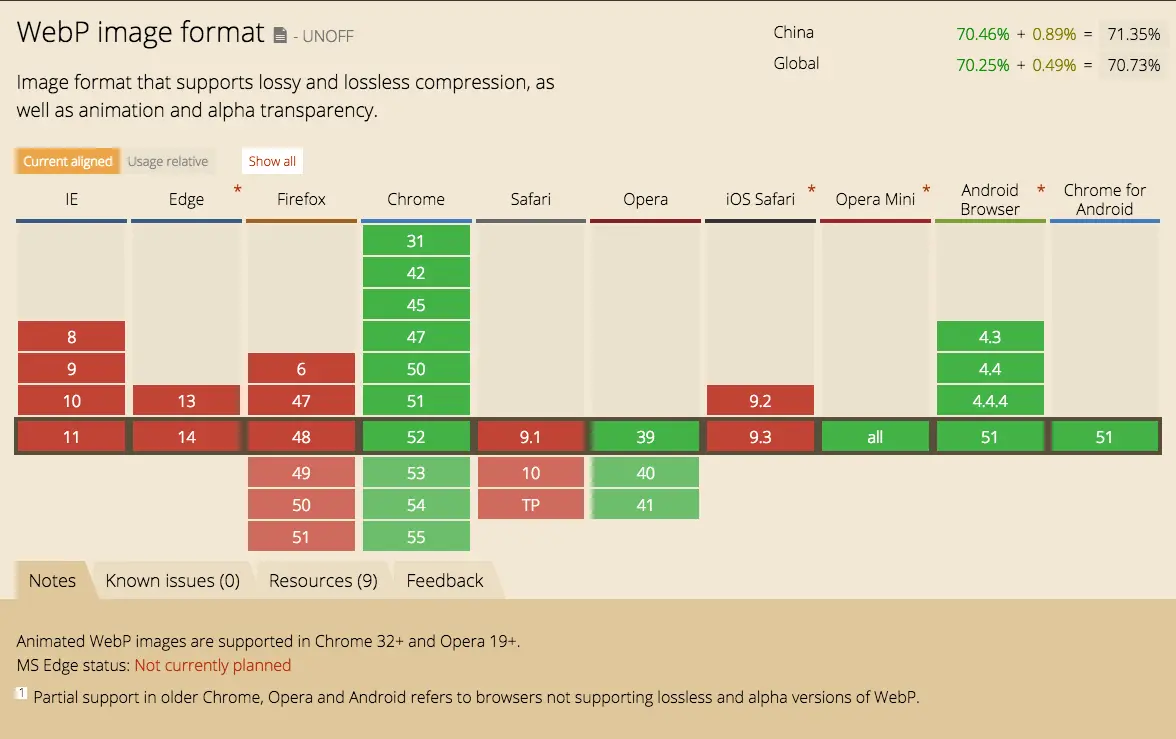Viewport: 1176px width, 739px height.
Task: Click the footnote 1 marker in notes
Action: (22, 693)
